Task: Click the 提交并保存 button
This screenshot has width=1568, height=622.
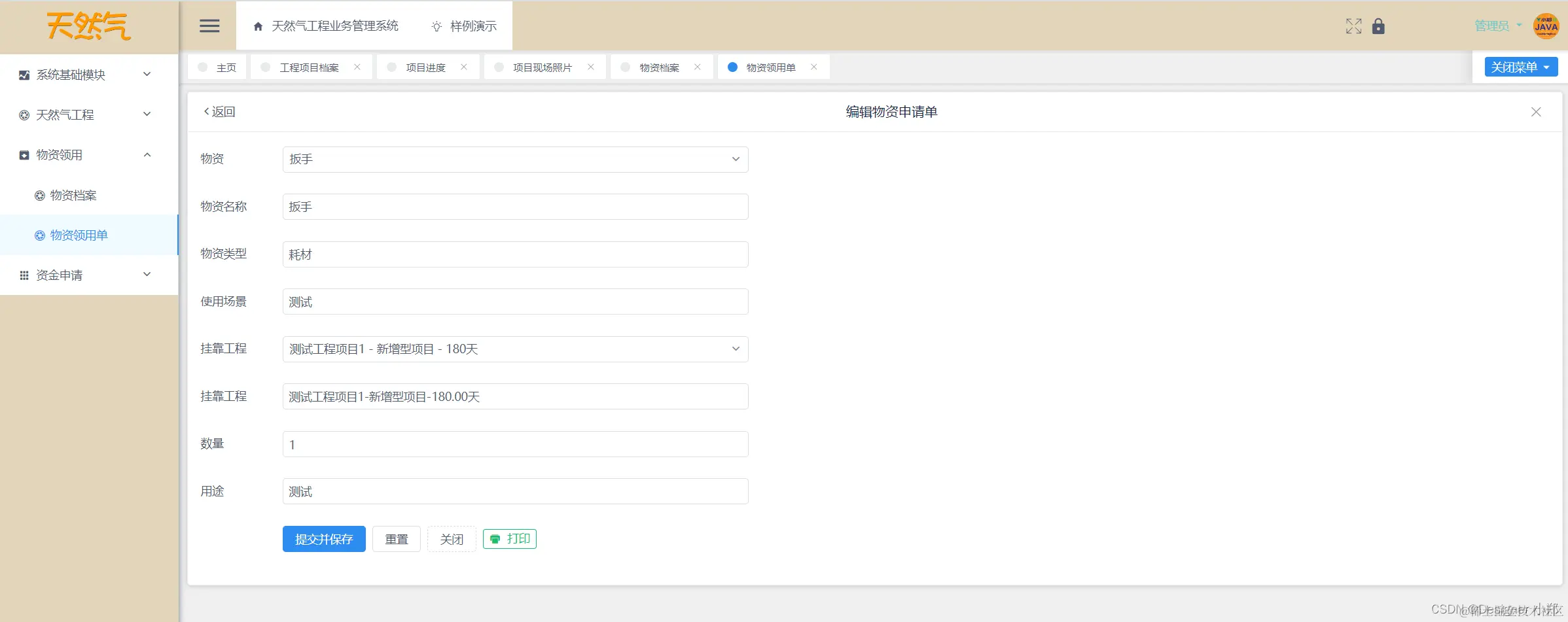Action: [x=323, y=538]
